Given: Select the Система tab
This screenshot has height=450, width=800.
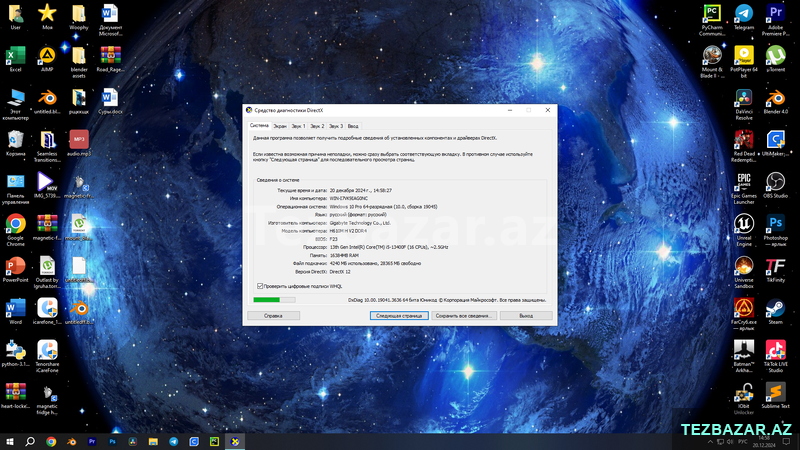Looking at the screenshot, I should pos(259,126).
